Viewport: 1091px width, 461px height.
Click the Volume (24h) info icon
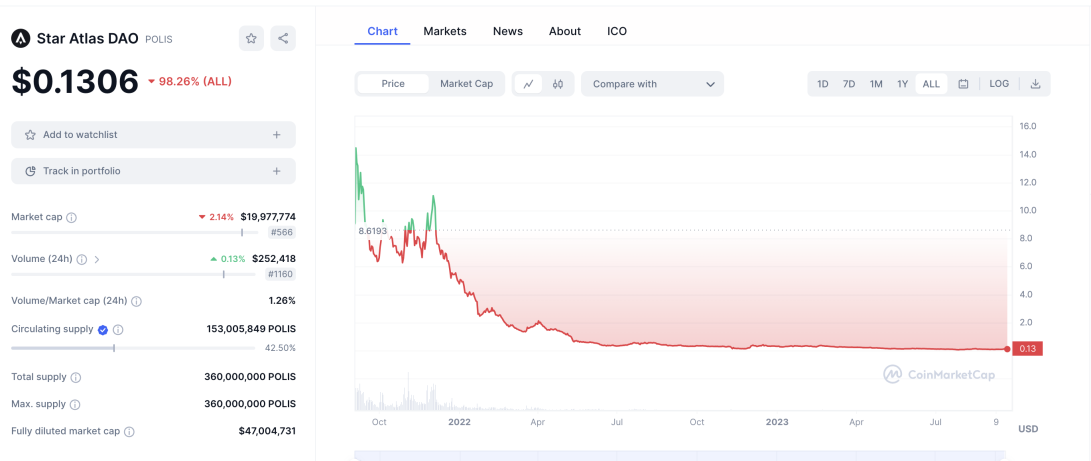pyautogui.click(x=81, y=259)
